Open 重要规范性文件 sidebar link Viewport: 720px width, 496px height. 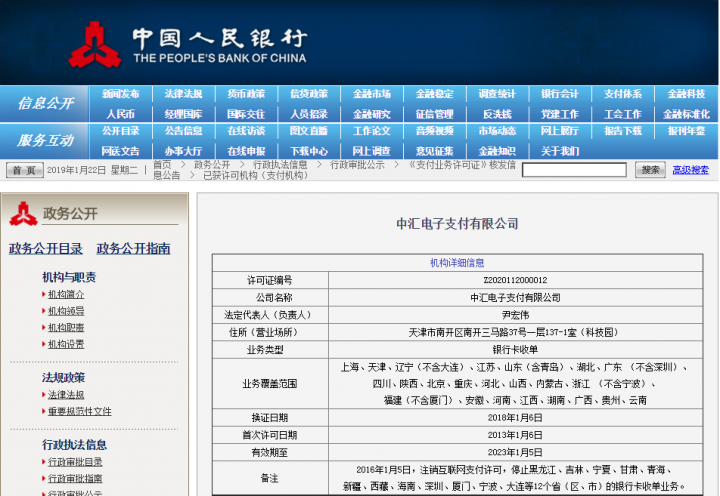80,411
